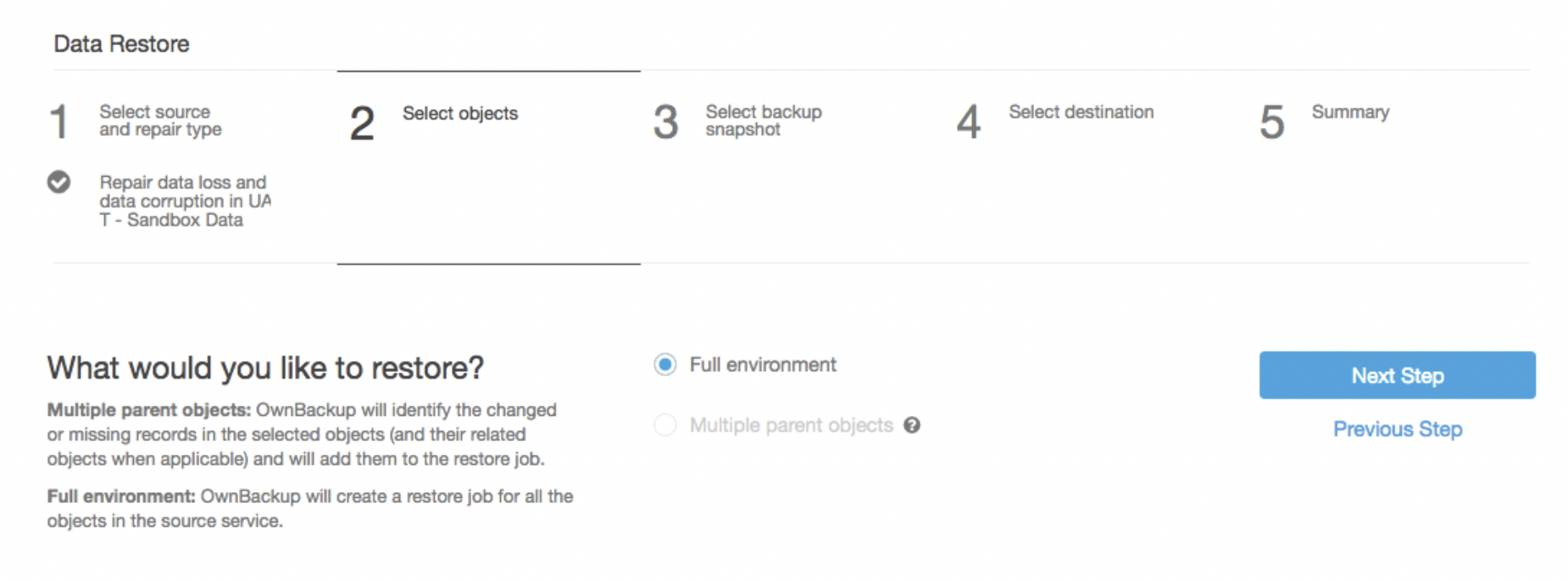
Task: Click the step 2 number indicator
Action: pyautogui.click(x=361, y=122)
